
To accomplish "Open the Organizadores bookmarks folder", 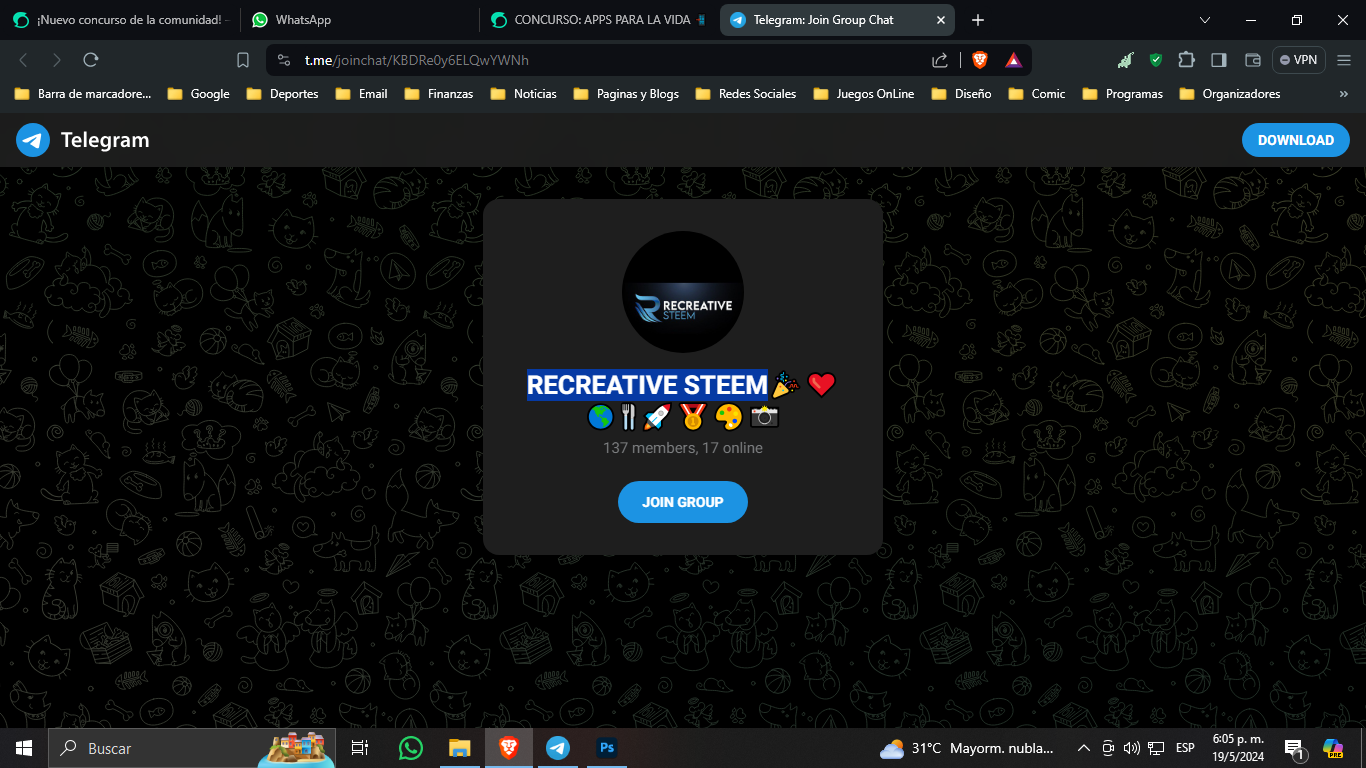I will (x=1229, y=94).
